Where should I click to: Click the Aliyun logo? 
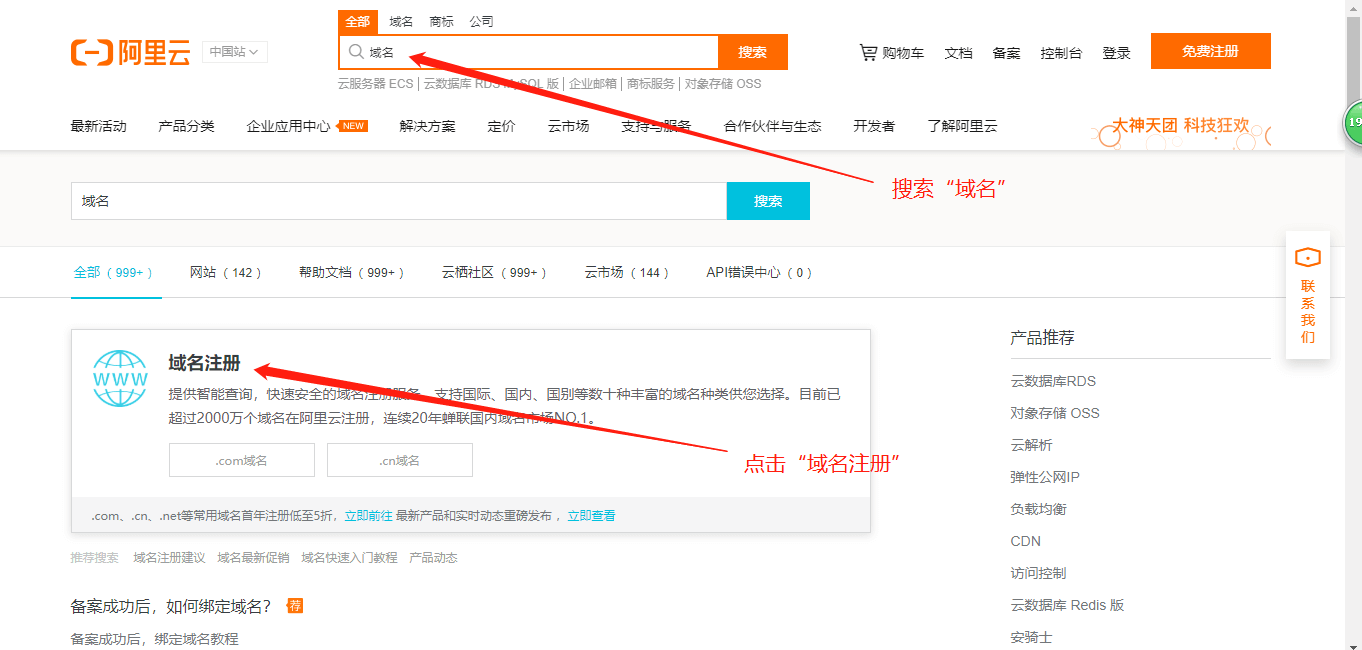point(130,53)
